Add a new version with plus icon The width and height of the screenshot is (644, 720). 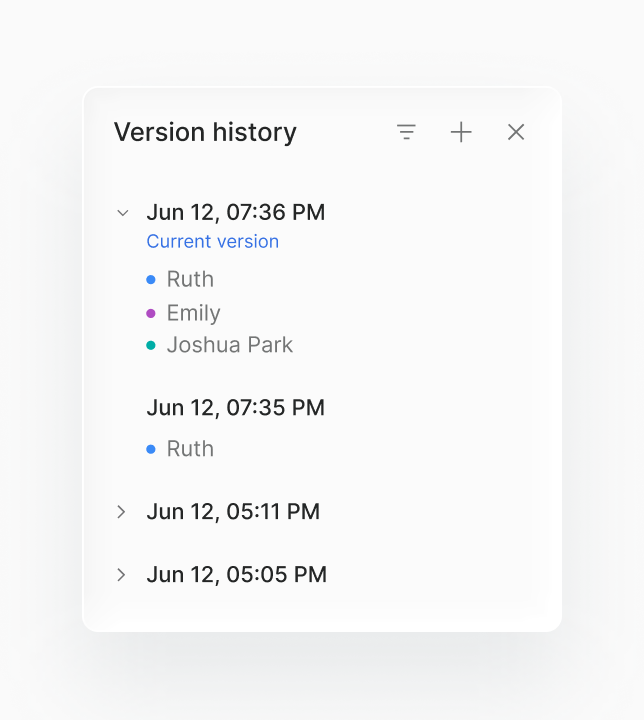(x=461, y=132)
